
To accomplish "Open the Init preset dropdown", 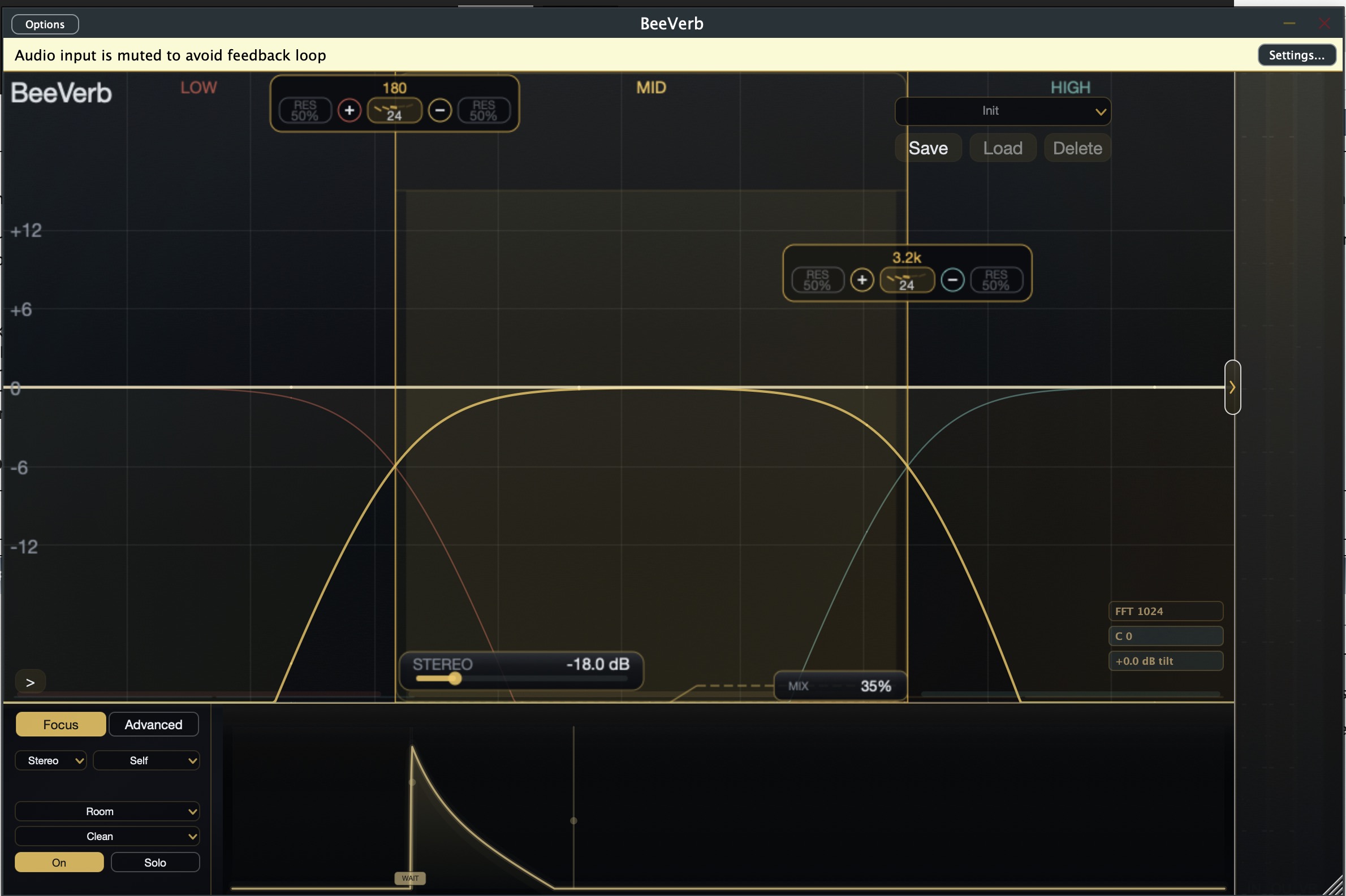I will point(1003,111).
